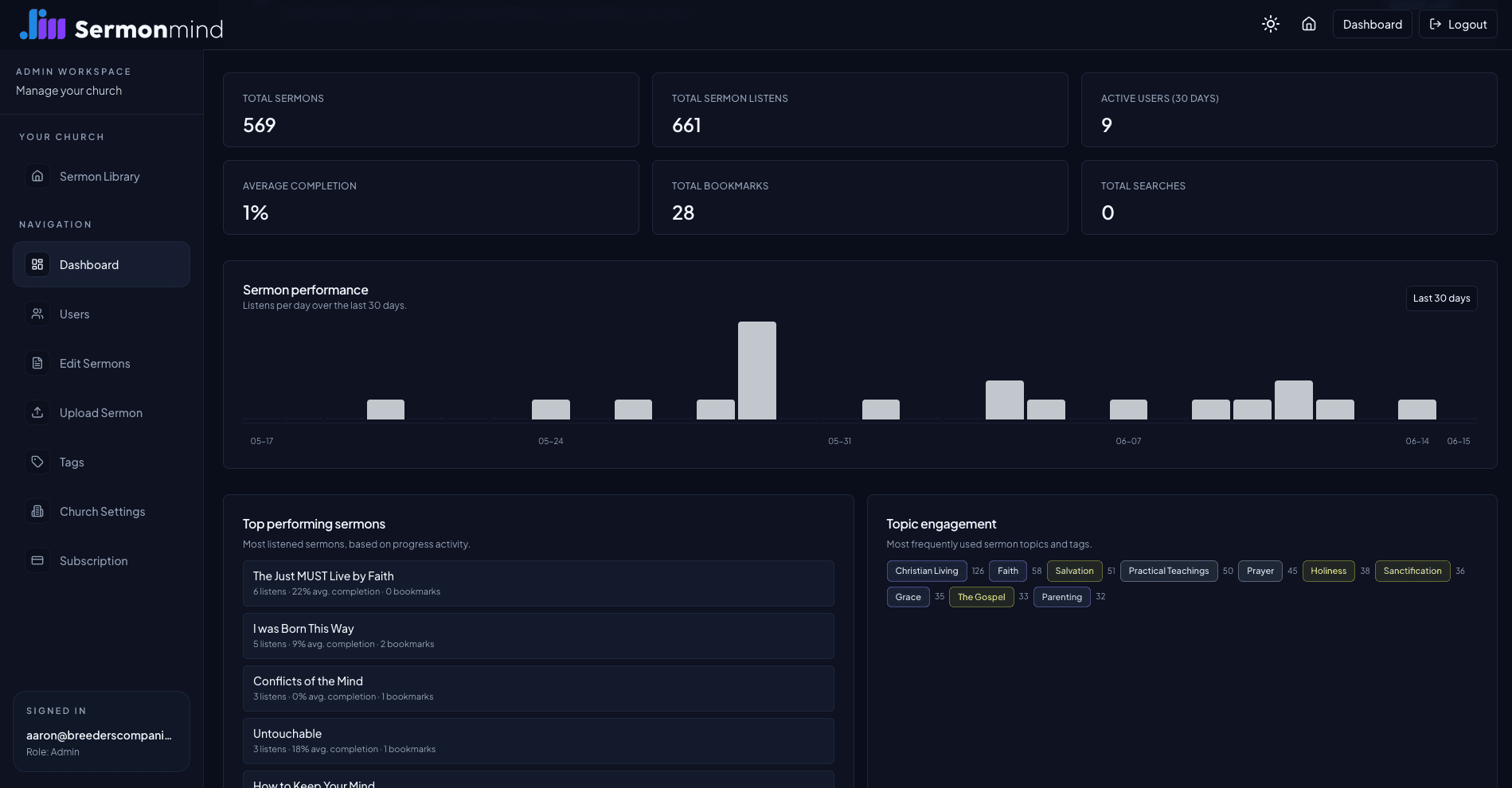Open sermon Conflicts of the Mind
The height and width of the screenshot is (788, 1512).
pyautogui.click(x=538, y=689)
